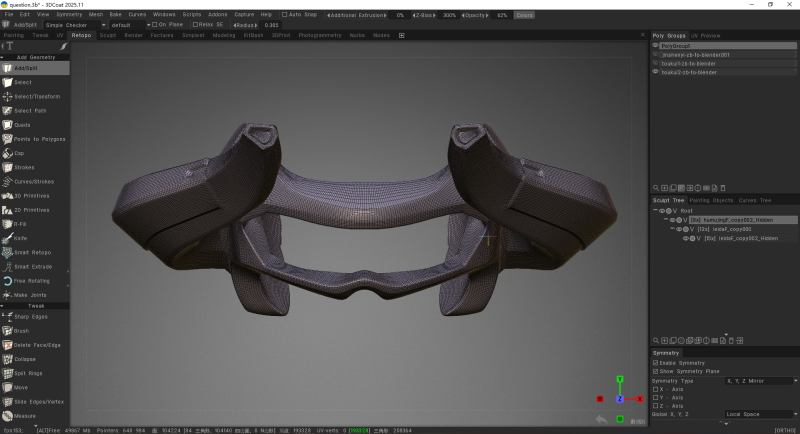Toggle visibility of PolyGroup1
The image size is (800, 434).
(x=656, y=45)
